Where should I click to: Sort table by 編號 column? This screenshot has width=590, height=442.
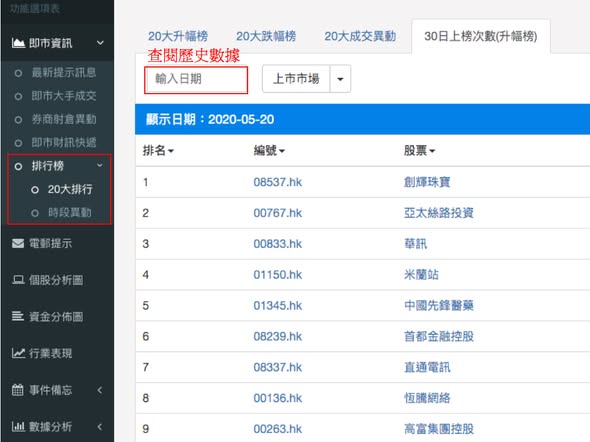[x=269, y=151]
